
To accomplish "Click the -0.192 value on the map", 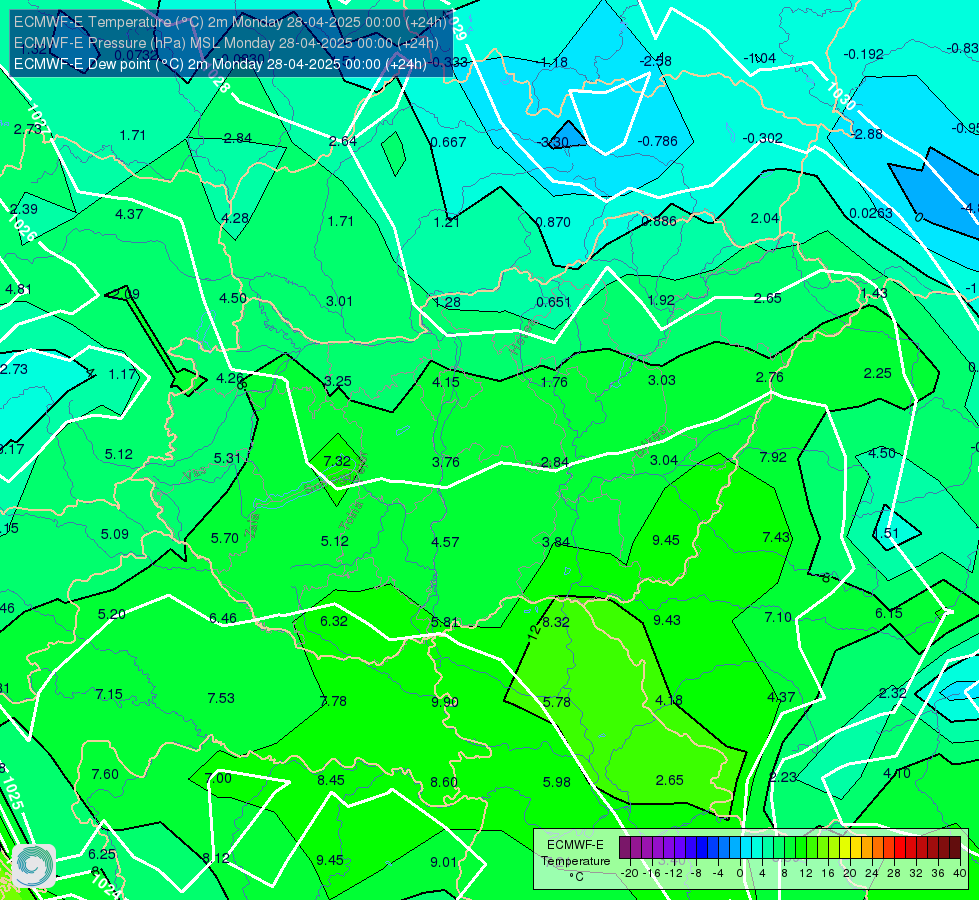I will (863, 55).
